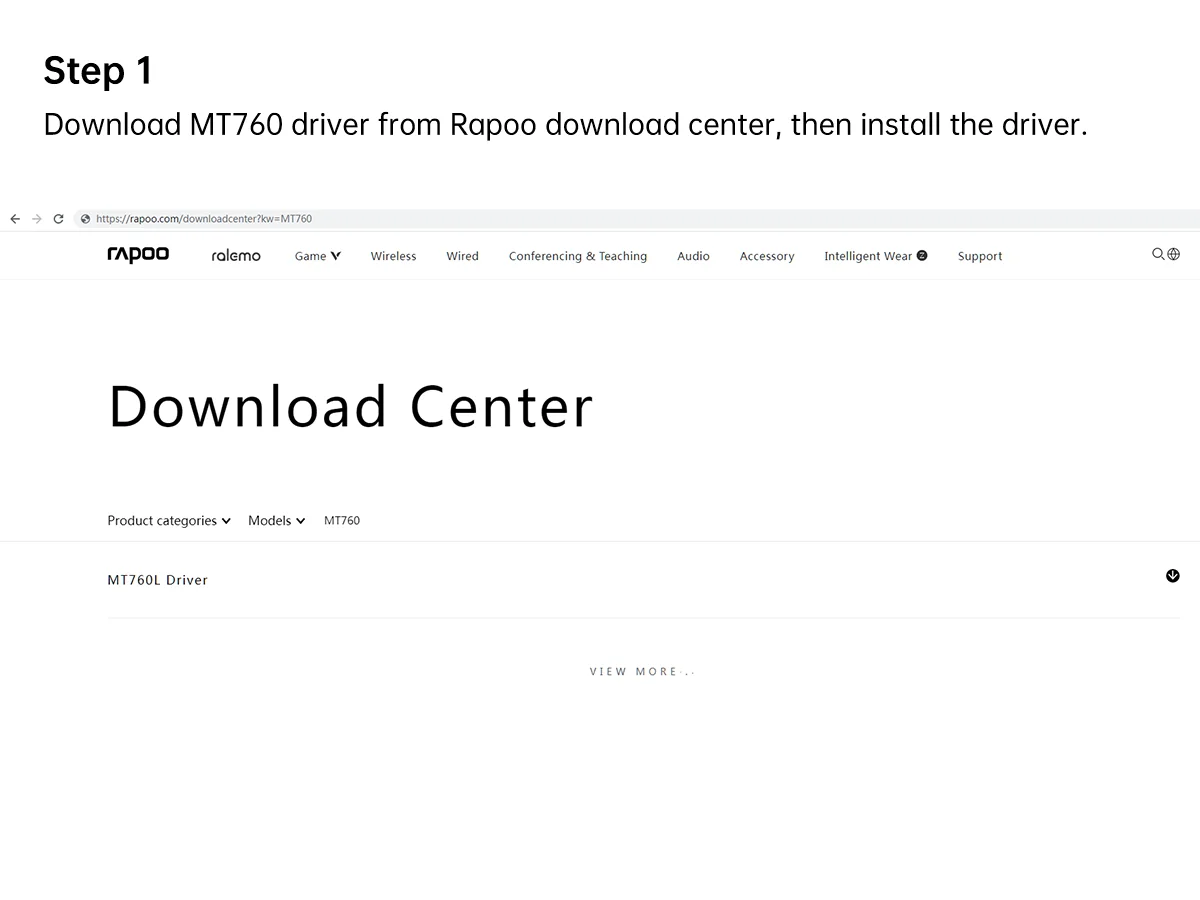
Task: Open Conferencing & Teaching menu
Action: point(578,256)
